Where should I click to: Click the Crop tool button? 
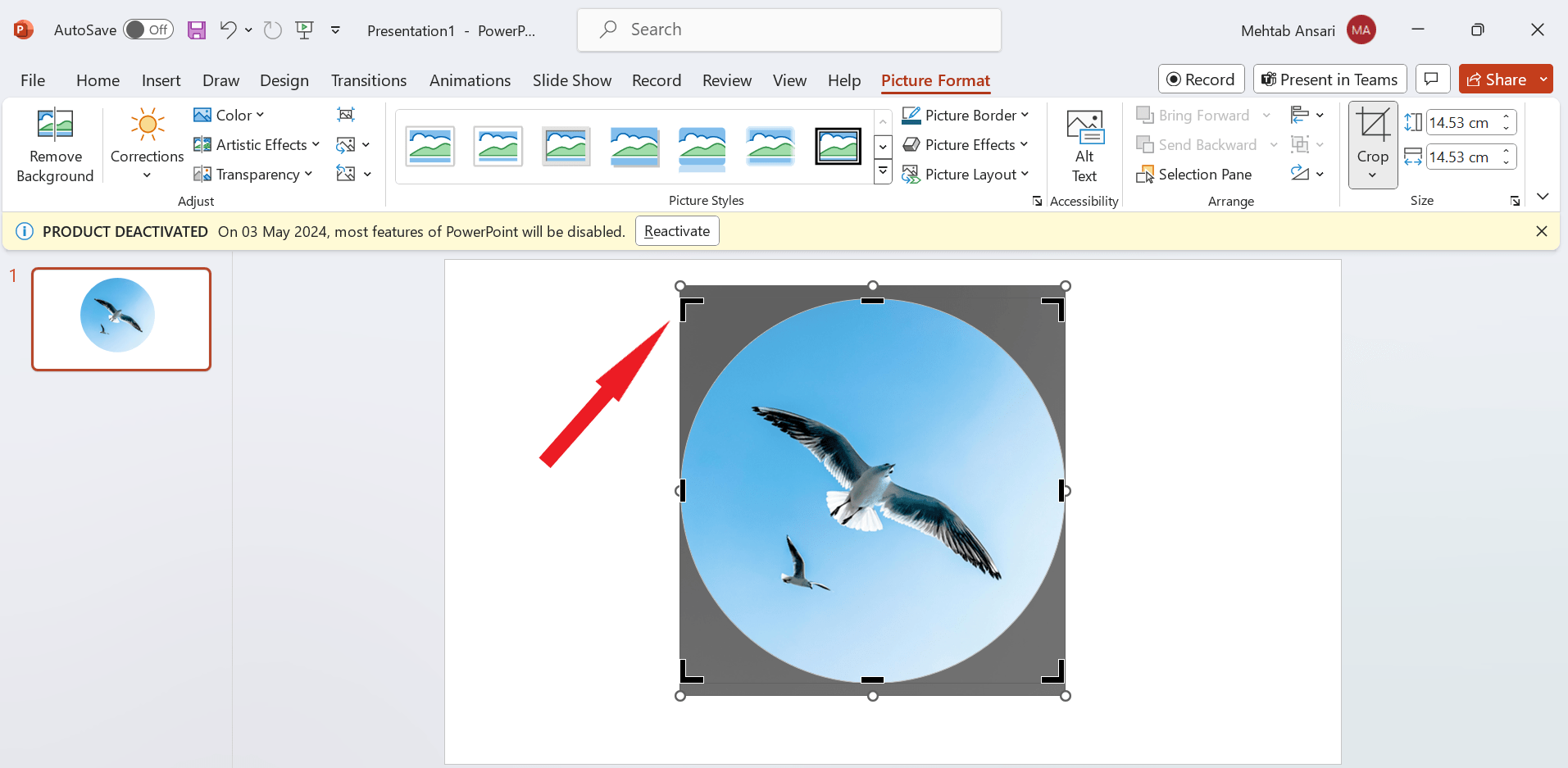pos(1372,127)
